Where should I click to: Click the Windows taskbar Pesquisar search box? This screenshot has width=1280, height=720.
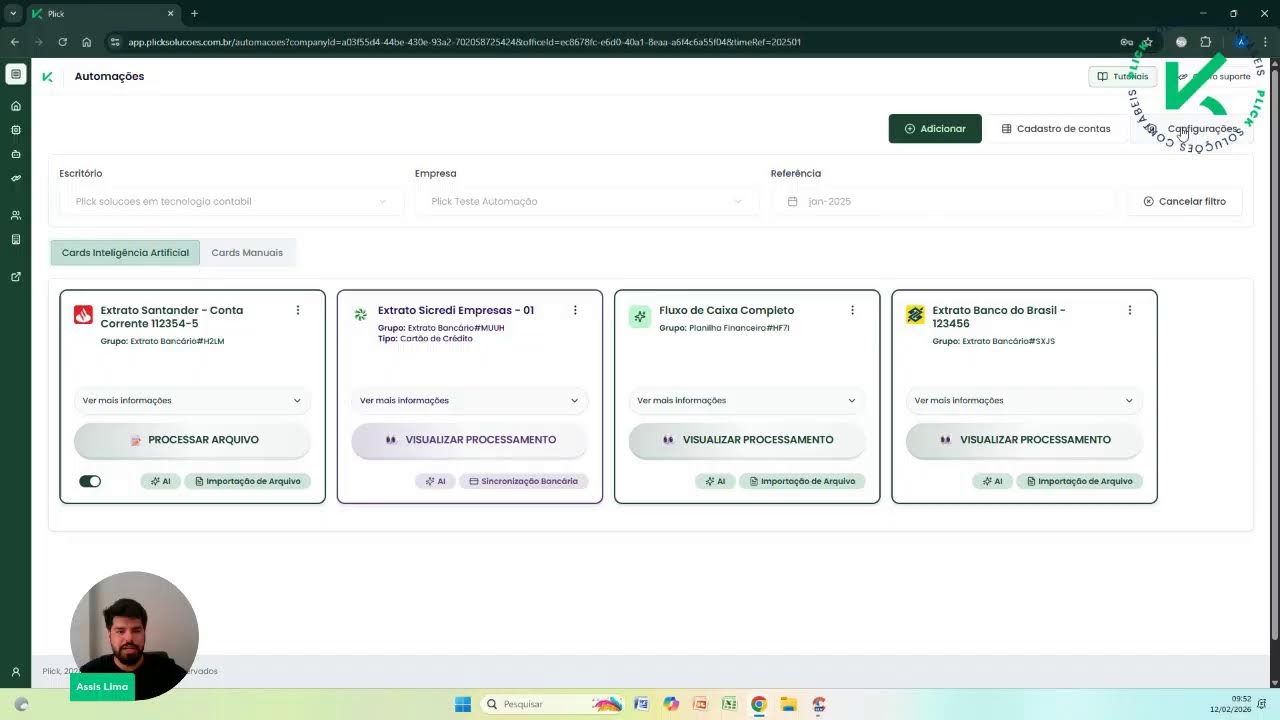[552, 704]
